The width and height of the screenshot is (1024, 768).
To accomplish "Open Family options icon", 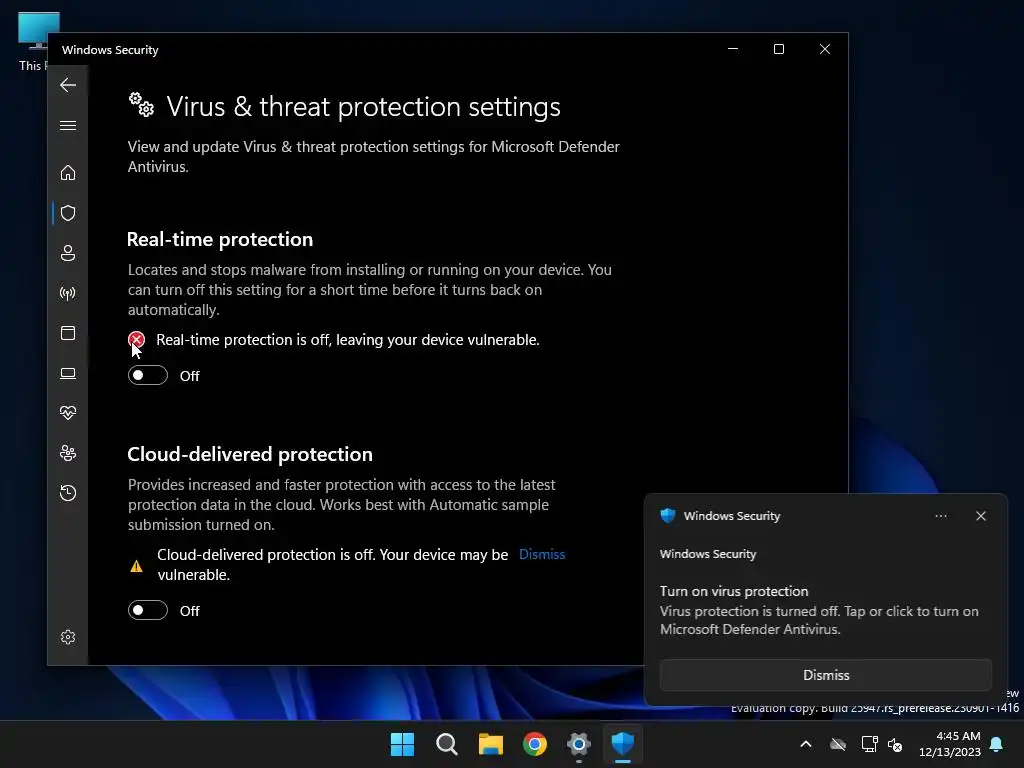I will click(68, 453).
